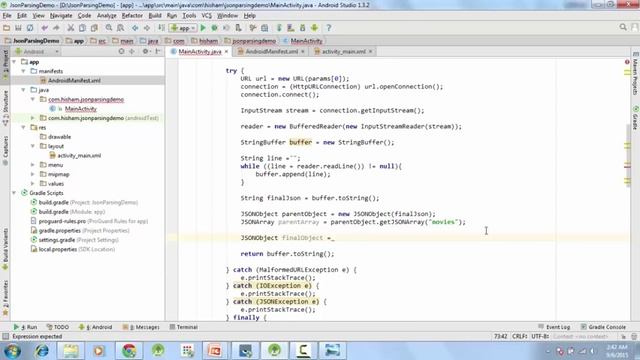Open the Messages tool window button
This screenshot has height=360, width=640.
pyautogui.click(x=141, y=327)
